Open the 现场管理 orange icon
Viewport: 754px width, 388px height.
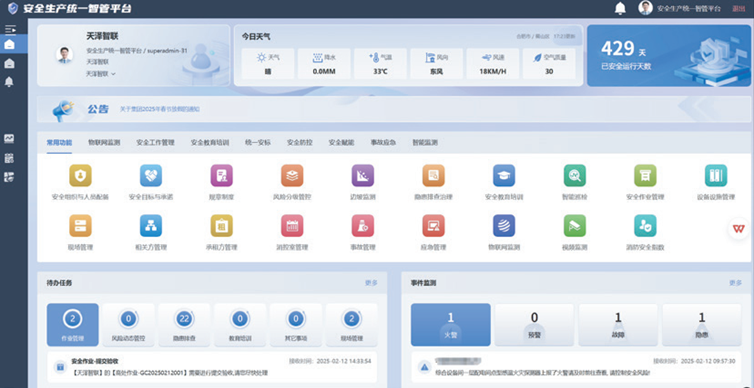[80, 225]
